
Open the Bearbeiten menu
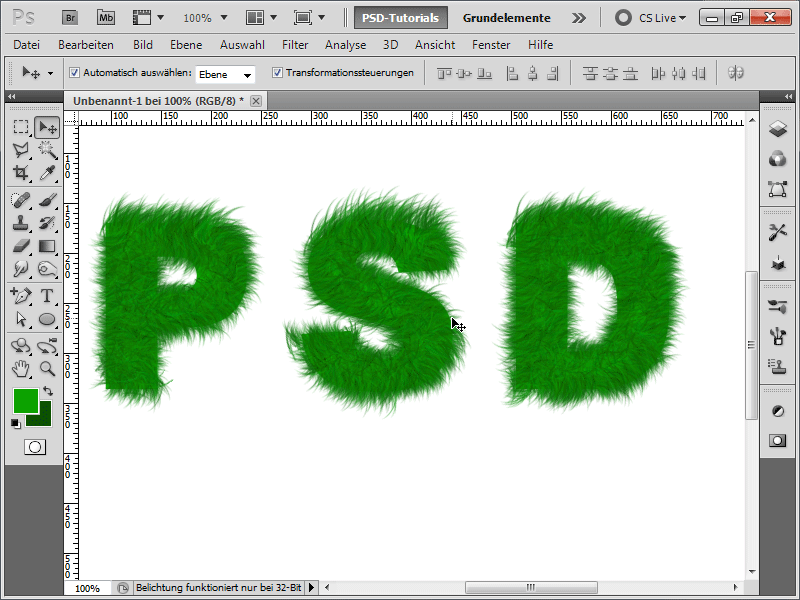[x=86, y=45]
